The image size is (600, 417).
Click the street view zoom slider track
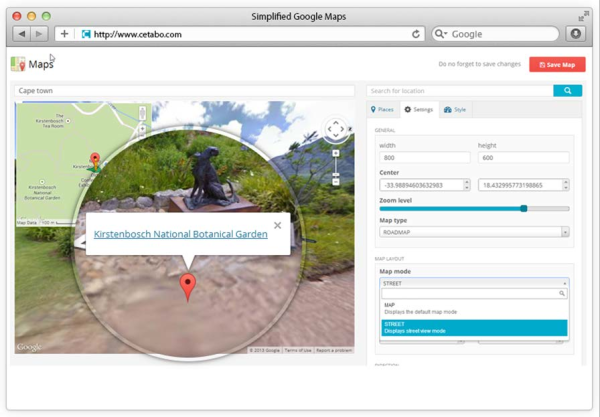pyautogui.click(x=336, y=166)
